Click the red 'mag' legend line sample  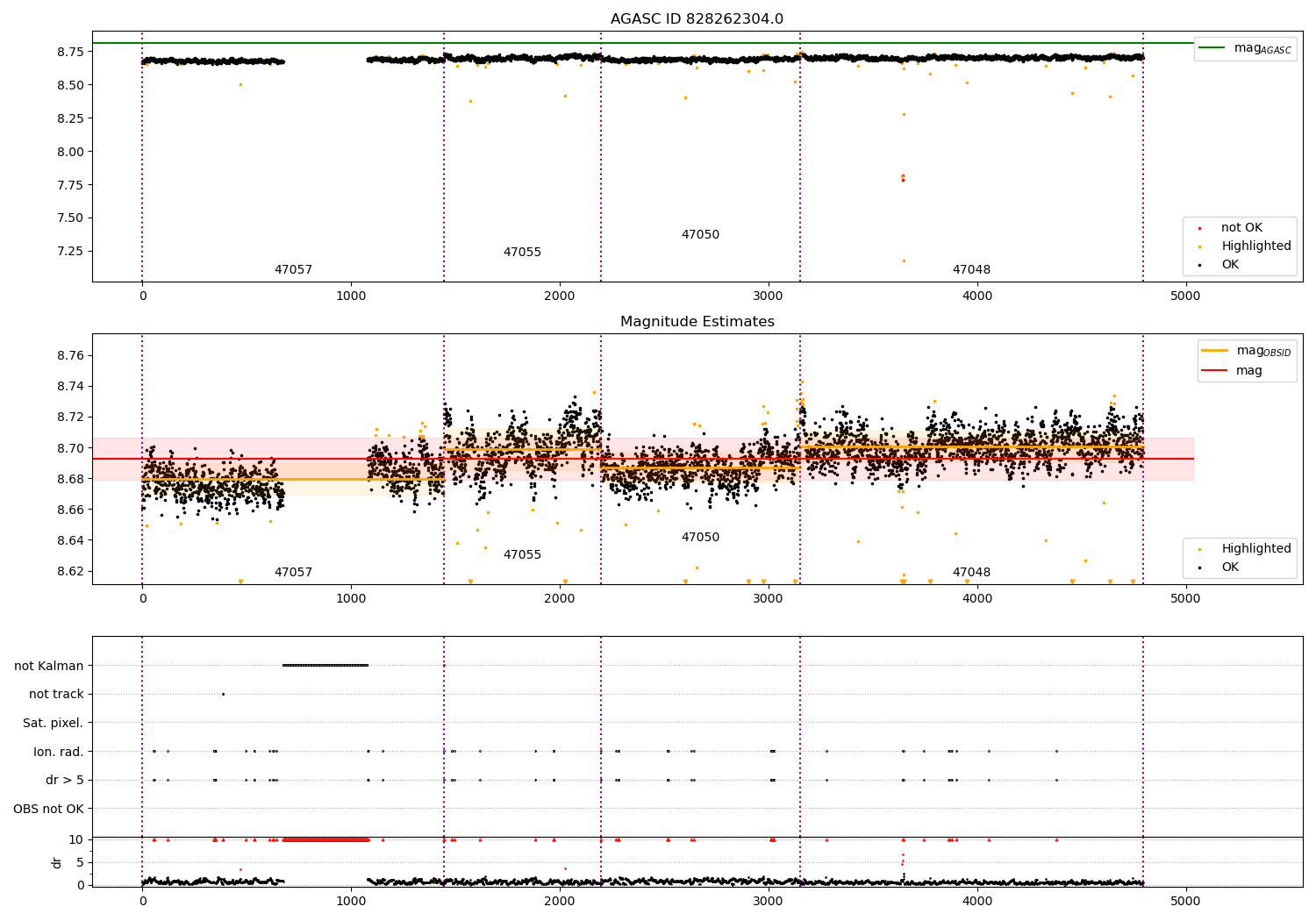(x=1214, y=371)
